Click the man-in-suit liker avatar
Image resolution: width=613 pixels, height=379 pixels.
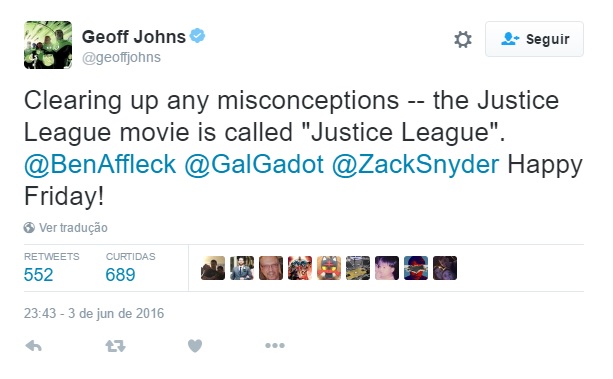click(x=242, y=268)
